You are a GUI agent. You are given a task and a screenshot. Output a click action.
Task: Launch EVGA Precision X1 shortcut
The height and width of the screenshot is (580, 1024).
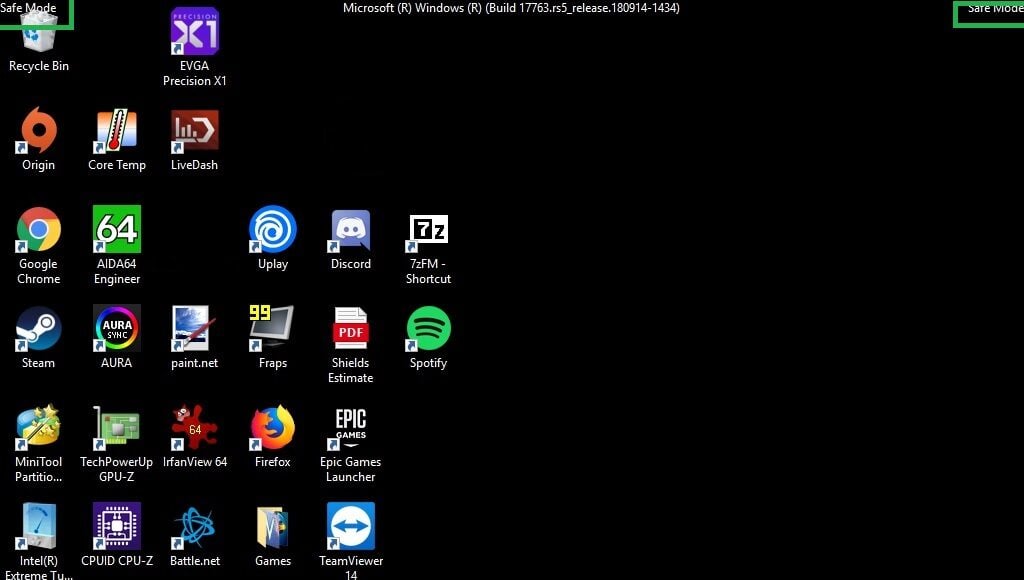[x=195, y=31]
